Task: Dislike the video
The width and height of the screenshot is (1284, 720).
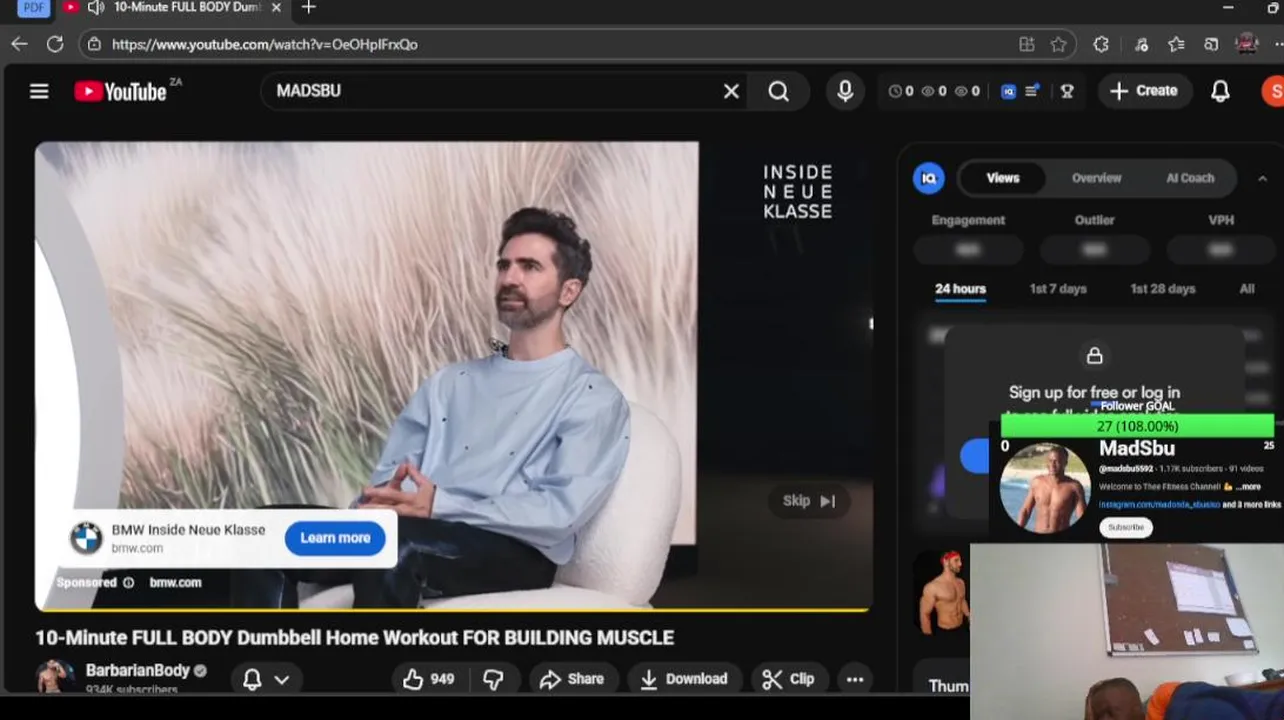Action: pos(494,679)
